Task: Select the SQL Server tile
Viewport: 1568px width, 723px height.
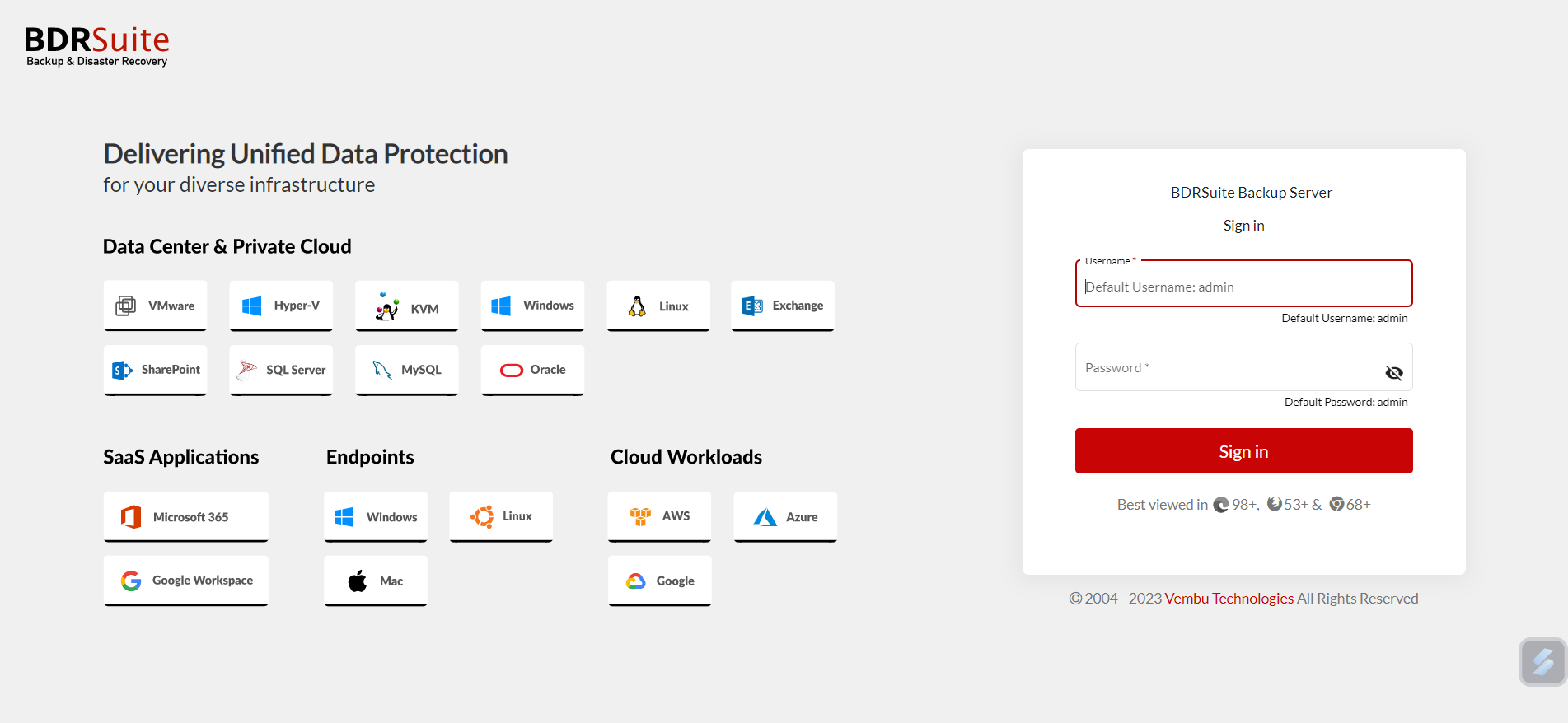Action: click(281, 370)
